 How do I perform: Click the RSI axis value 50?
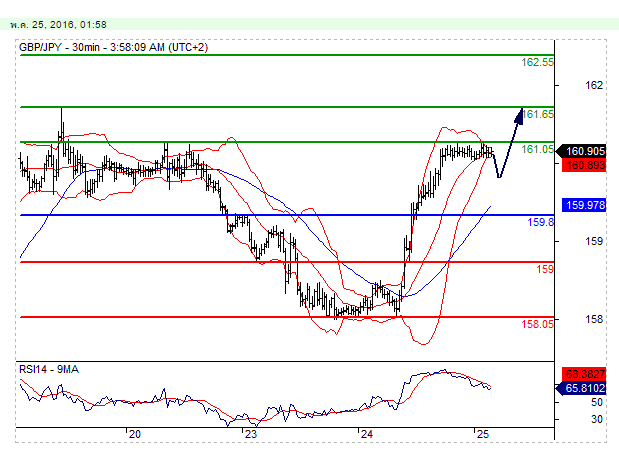[x=597, y=402]
